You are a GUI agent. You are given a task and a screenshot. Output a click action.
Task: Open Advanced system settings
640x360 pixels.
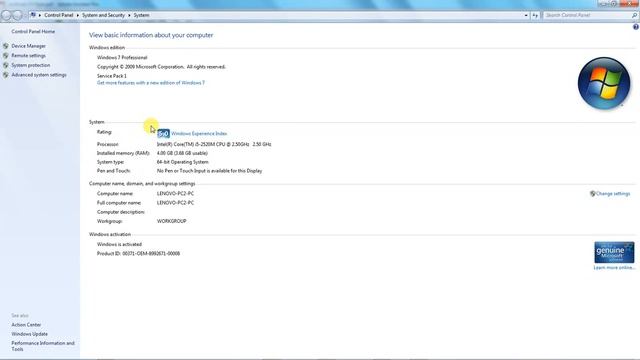click(39, 75)
